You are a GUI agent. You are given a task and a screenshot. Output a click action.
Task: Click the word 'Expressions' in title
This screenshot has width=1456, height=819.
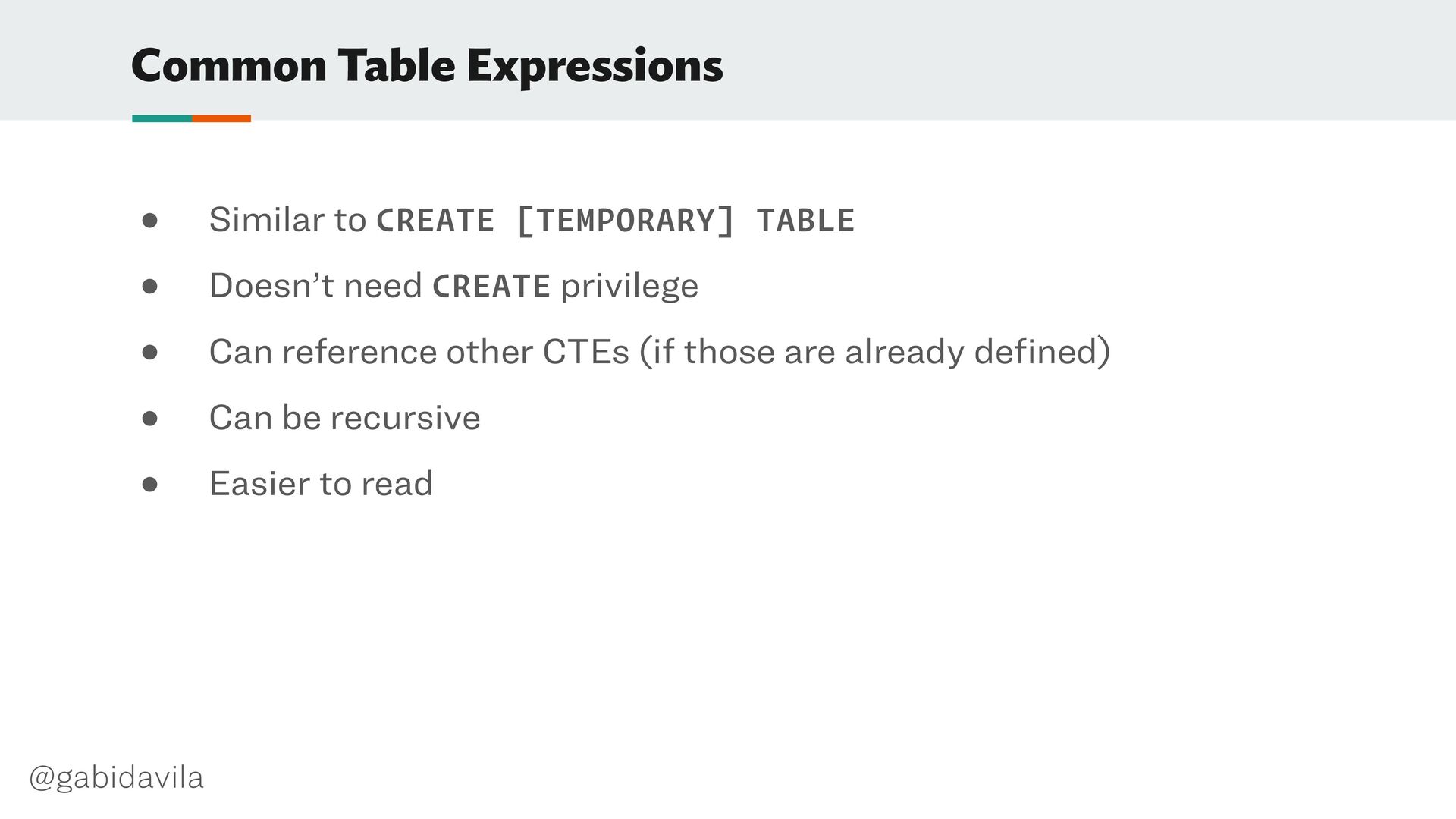coord(595,67)
